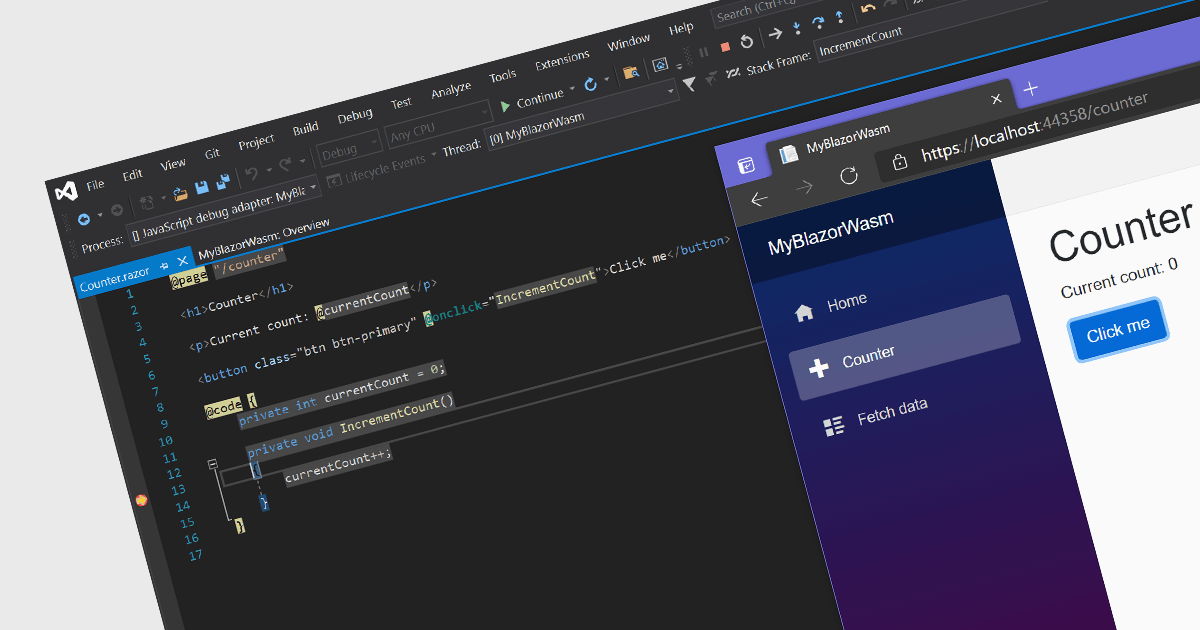Image resolution: width=1200 pixels, height=630 pixels.
Task: Click the Step Over icon
Action: (818, 22)
